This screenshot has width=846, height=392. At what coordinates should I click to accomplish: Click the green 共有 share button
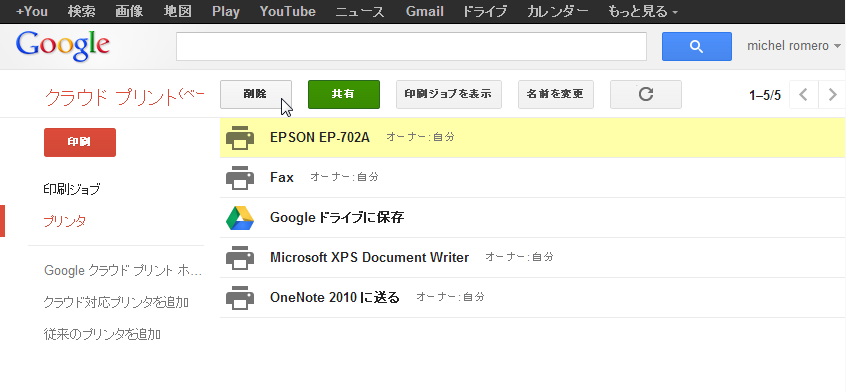[344, 94]
